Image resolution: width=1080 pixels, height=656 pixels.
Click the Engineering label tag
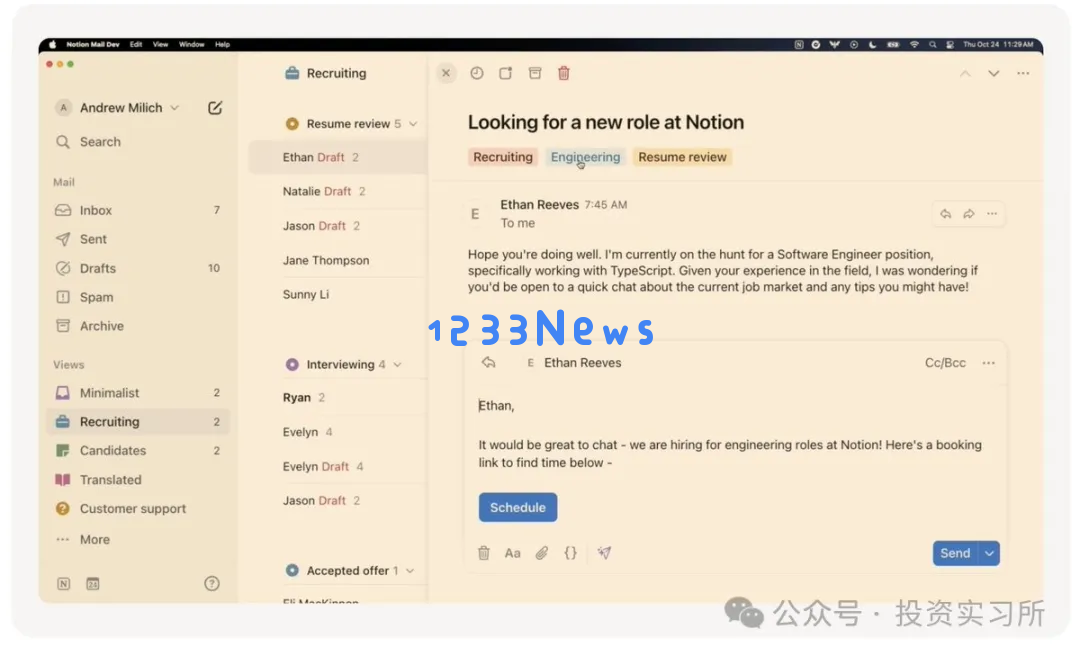(585, 157)
